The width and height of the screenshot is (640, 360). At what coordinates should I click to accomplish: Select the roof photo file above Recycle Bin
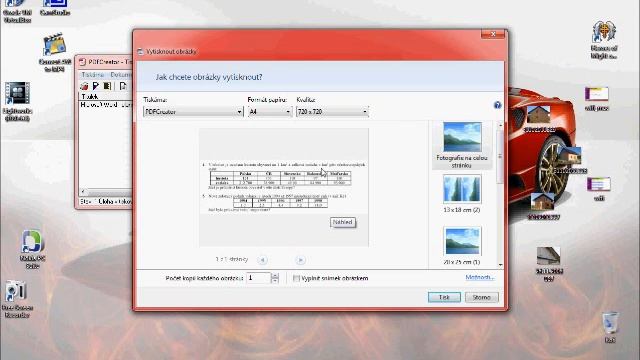(548, 264)
